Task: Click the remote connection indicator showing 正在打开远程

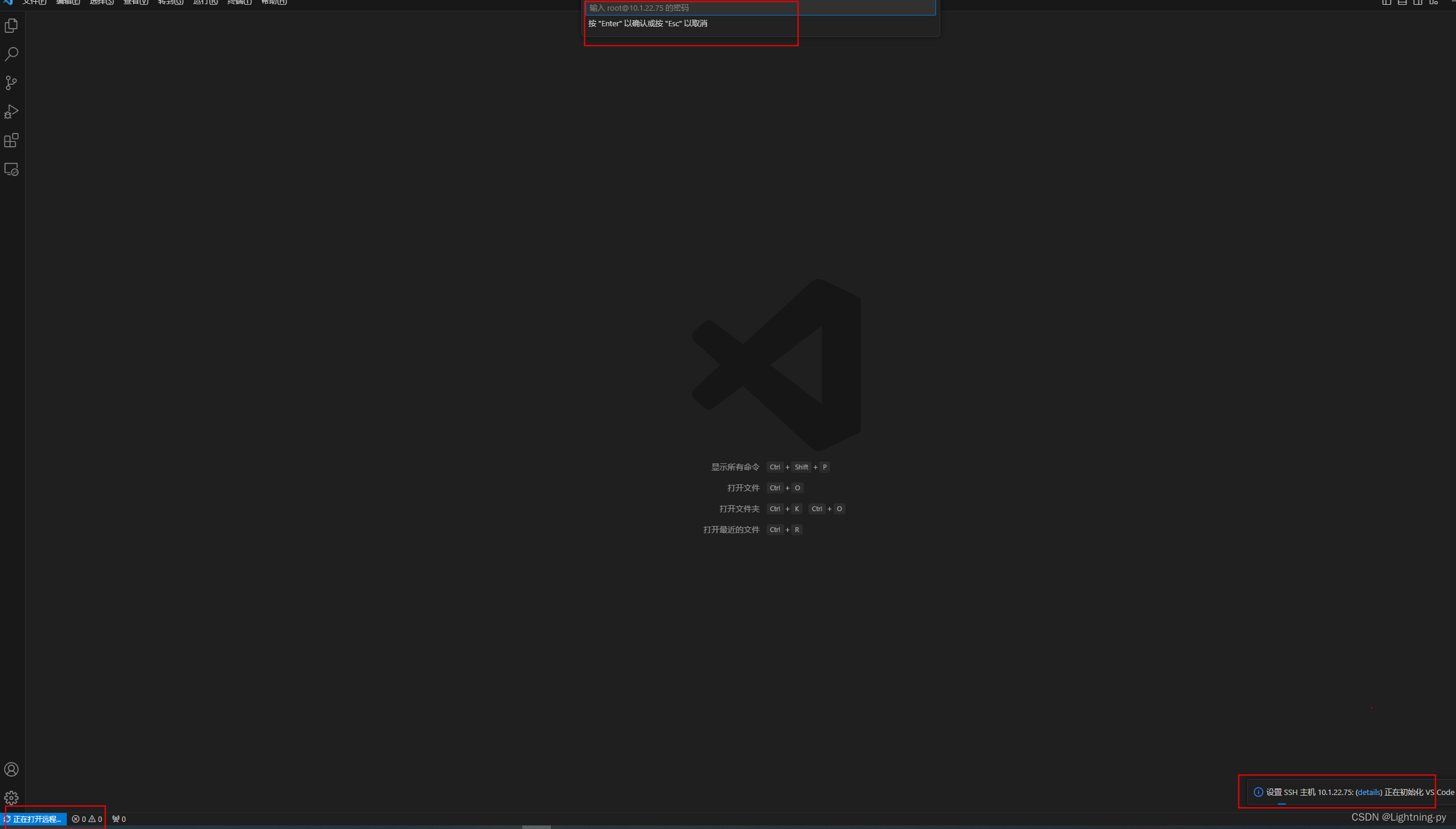Action: click(x=33, y=819)
